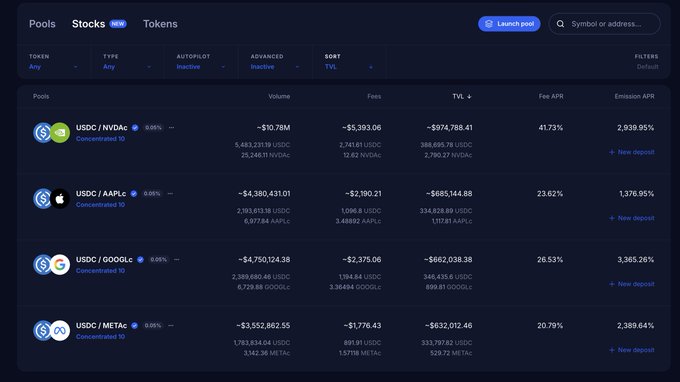Click New deposit for the NVDAc pool

pyautogui.click(x=632, y=152)
